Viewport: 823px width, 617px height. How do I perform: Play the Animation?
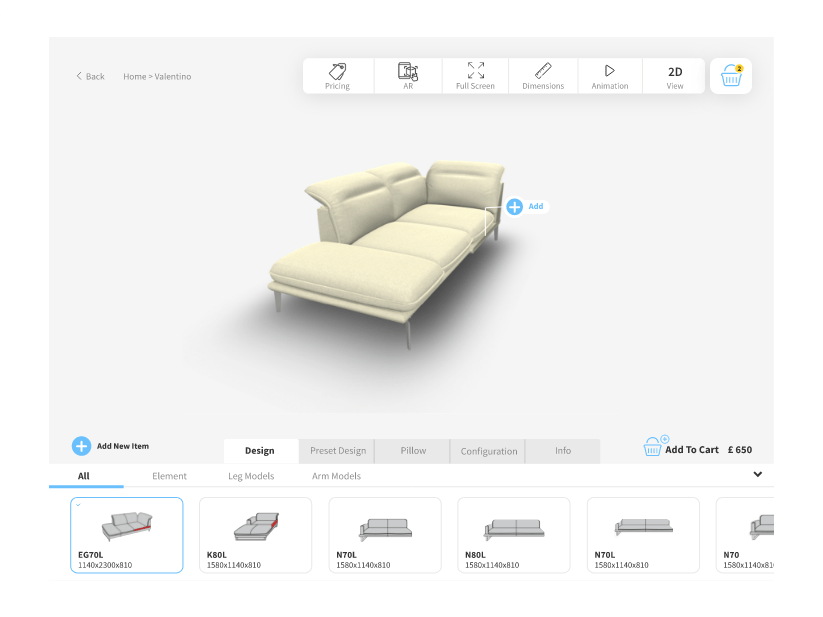[x=609, y=76]
